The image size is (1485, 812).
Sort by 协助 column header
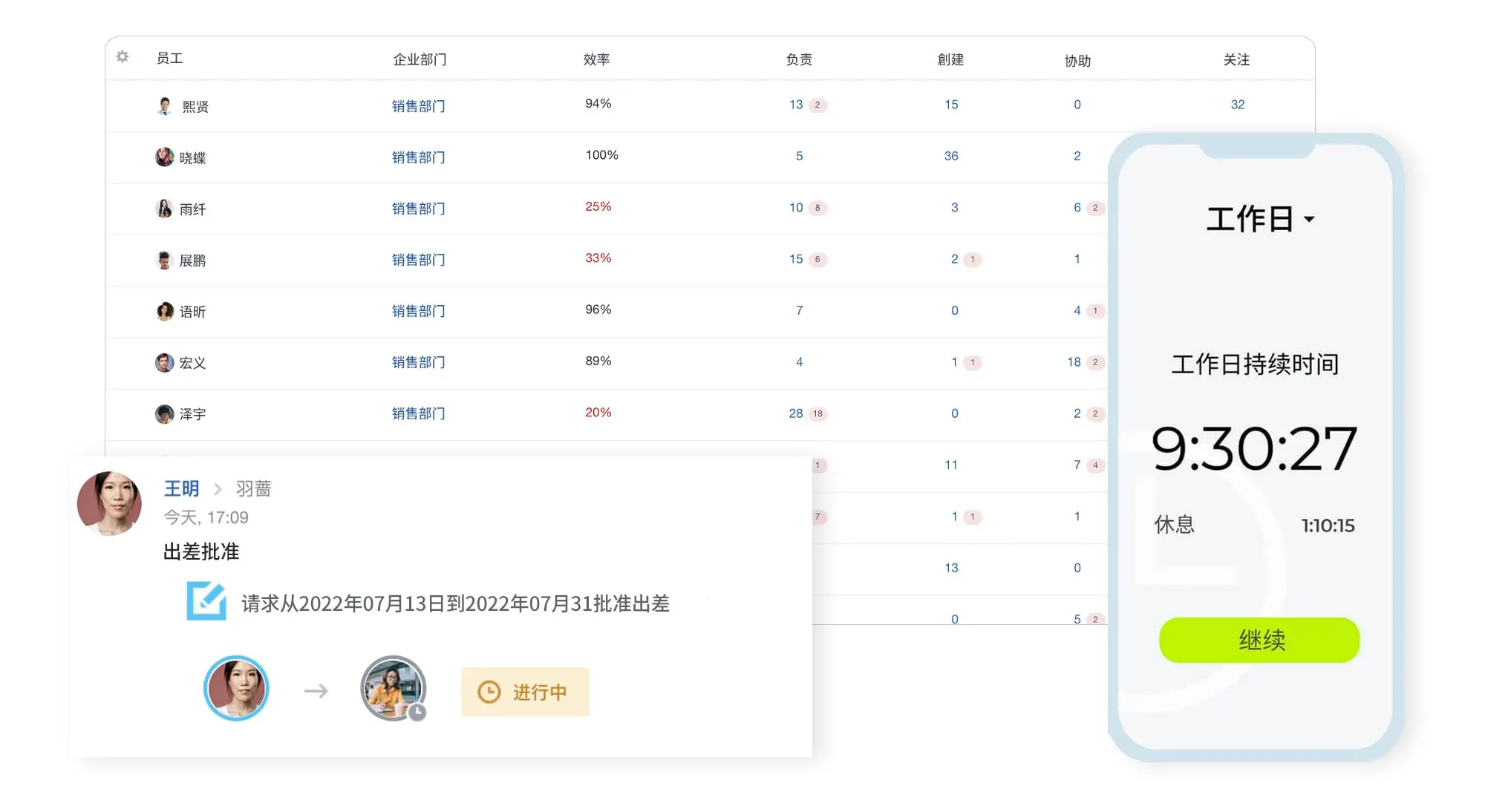(x=1078, y=61)
